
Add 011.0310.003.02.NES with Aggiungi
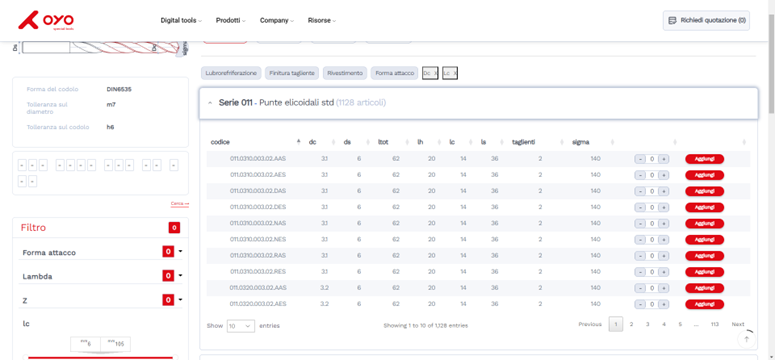[x=704, y=239]
